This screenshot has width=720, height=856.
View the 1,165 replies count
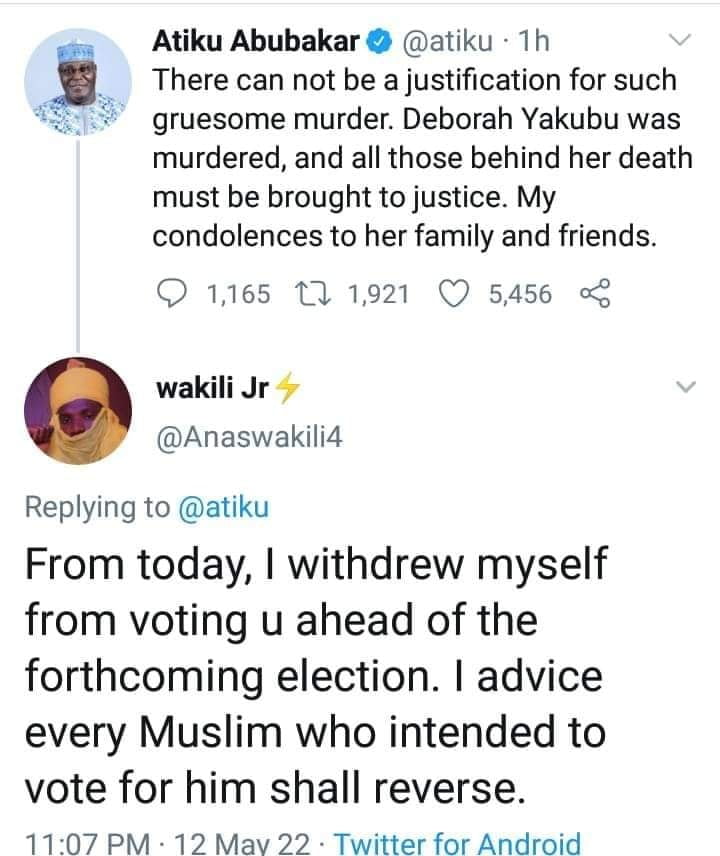pyautogui.click(x=239, y=294)
